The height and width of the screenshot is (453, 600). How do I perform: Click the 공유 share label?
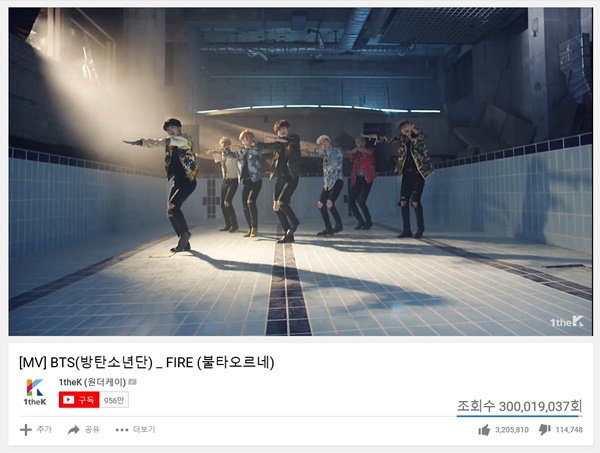(x=92, y=429)
